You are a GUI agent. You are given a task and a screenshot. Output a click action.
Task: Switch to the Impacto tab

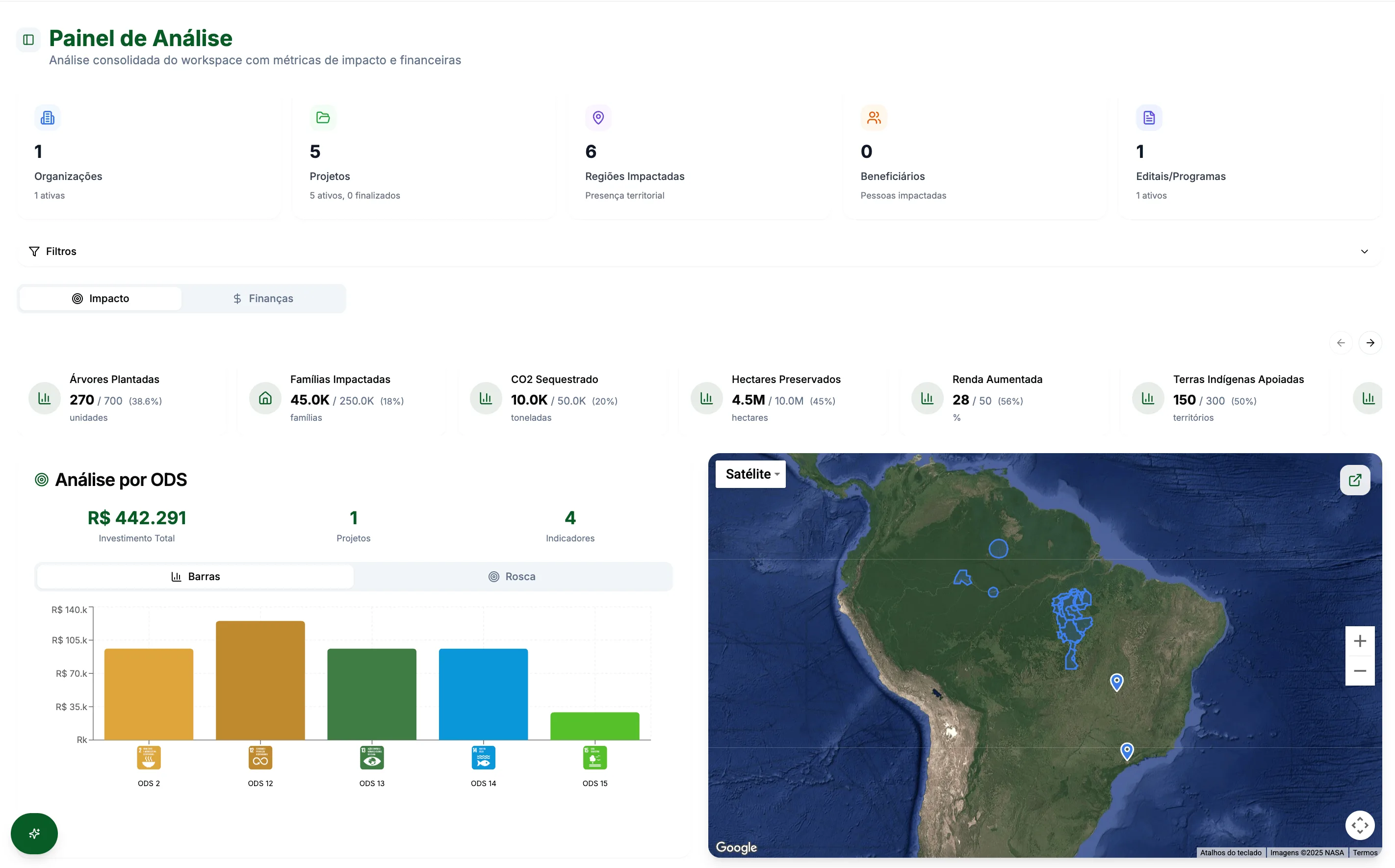pos(101,299)
